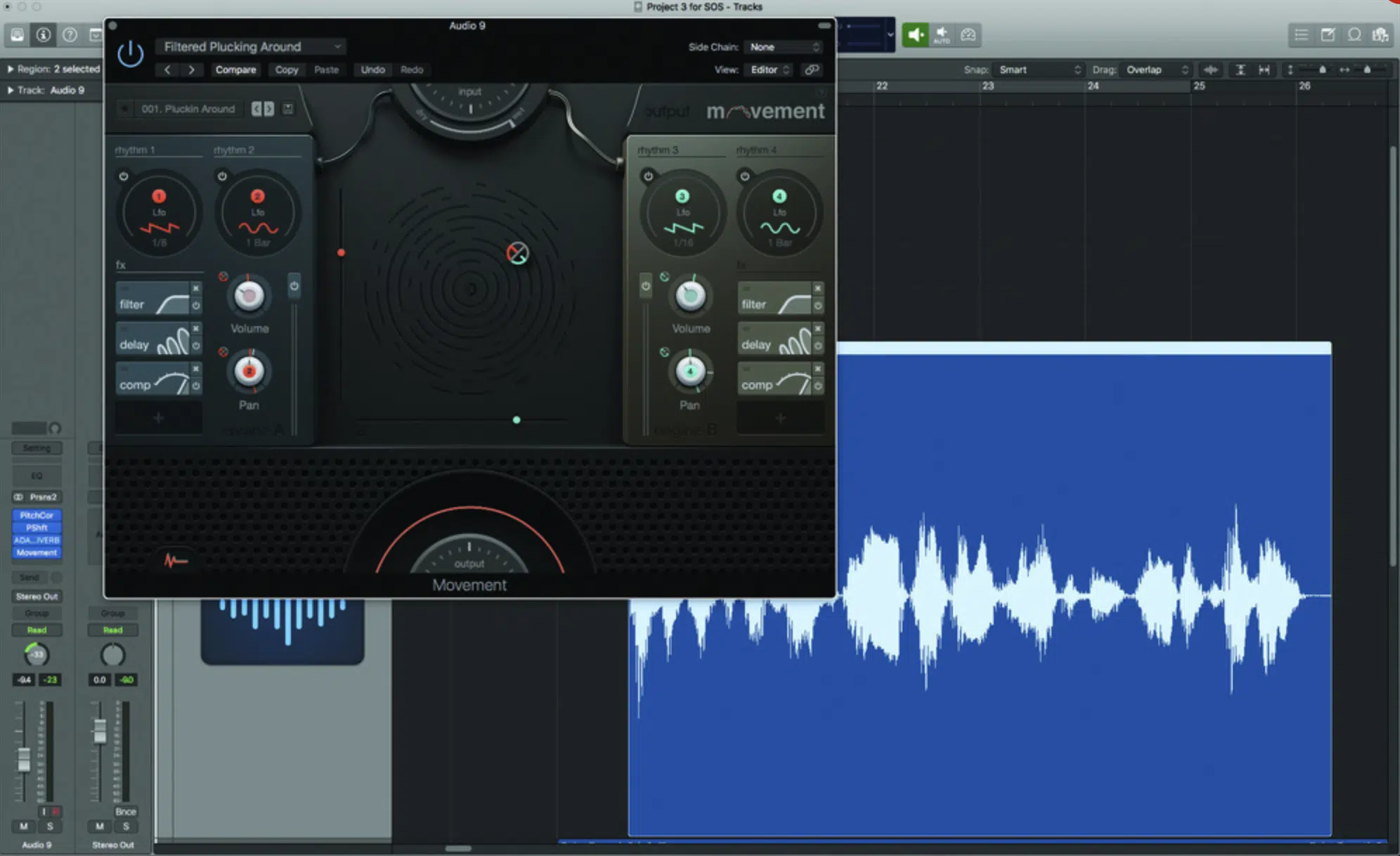Adjust engine A Volume knob

click(249, 297)
